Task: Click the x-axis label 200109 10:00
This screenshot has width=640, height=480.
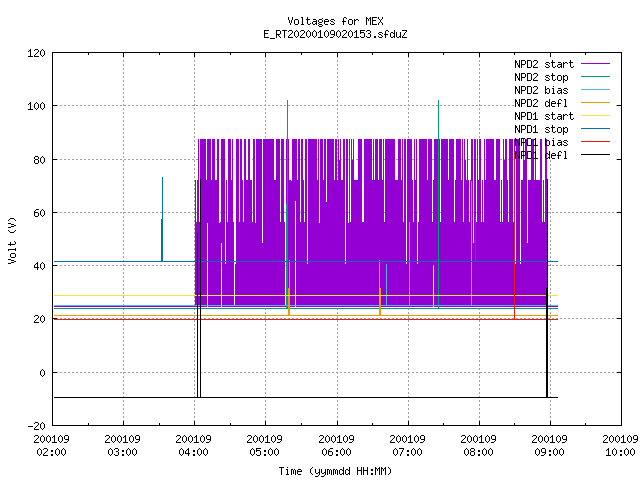Action: (x=620, y=446)
